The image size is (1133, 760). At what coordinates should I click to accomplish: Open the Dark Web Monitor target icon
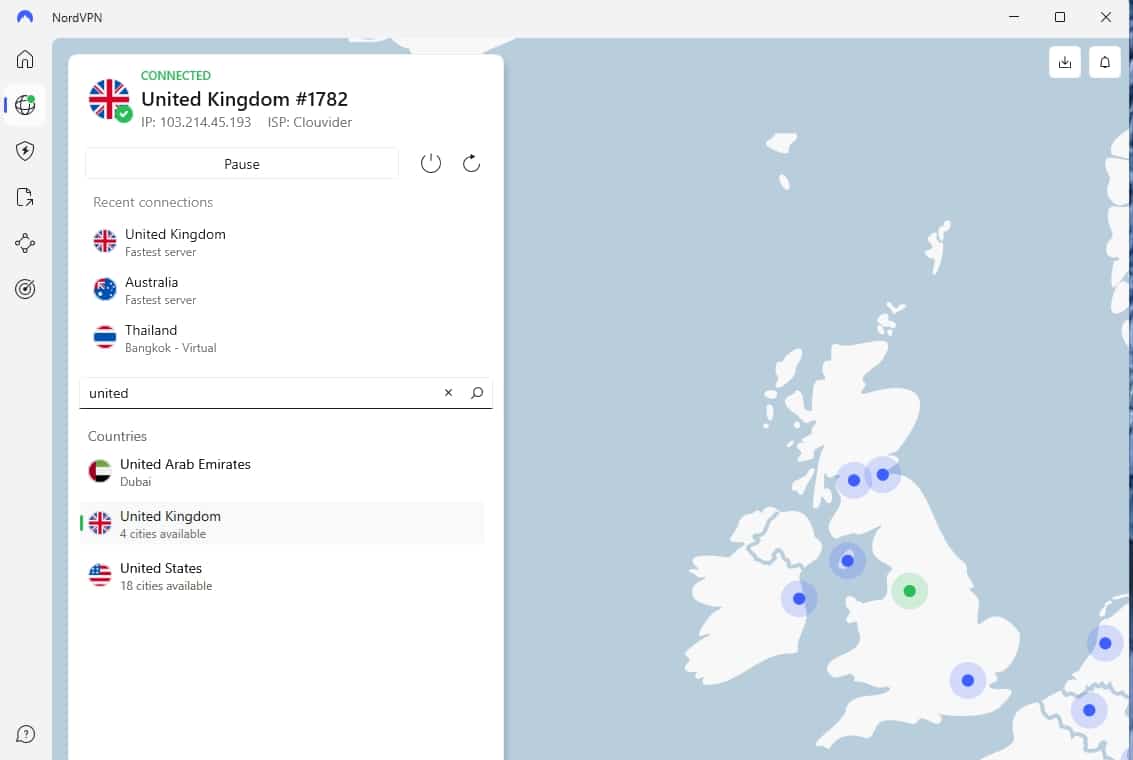click(x=25, y=289)
